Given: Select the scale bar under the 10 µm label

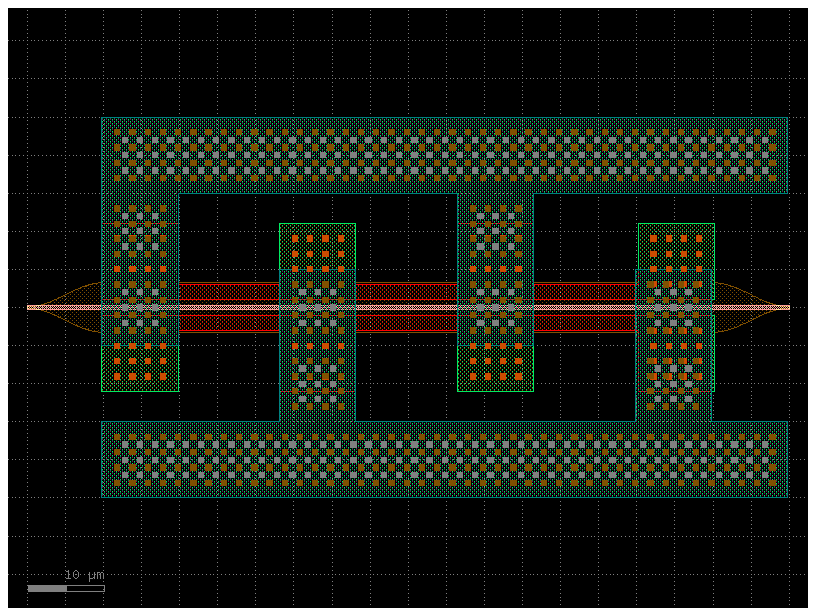Looking at the screenshot, I should coord(66,588).
